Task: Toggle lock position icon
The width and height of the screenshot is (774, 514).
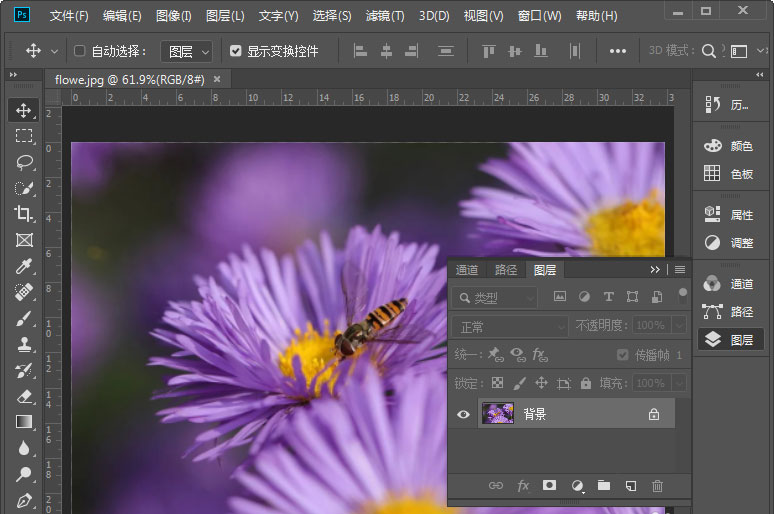Action: tap(542, 383)
